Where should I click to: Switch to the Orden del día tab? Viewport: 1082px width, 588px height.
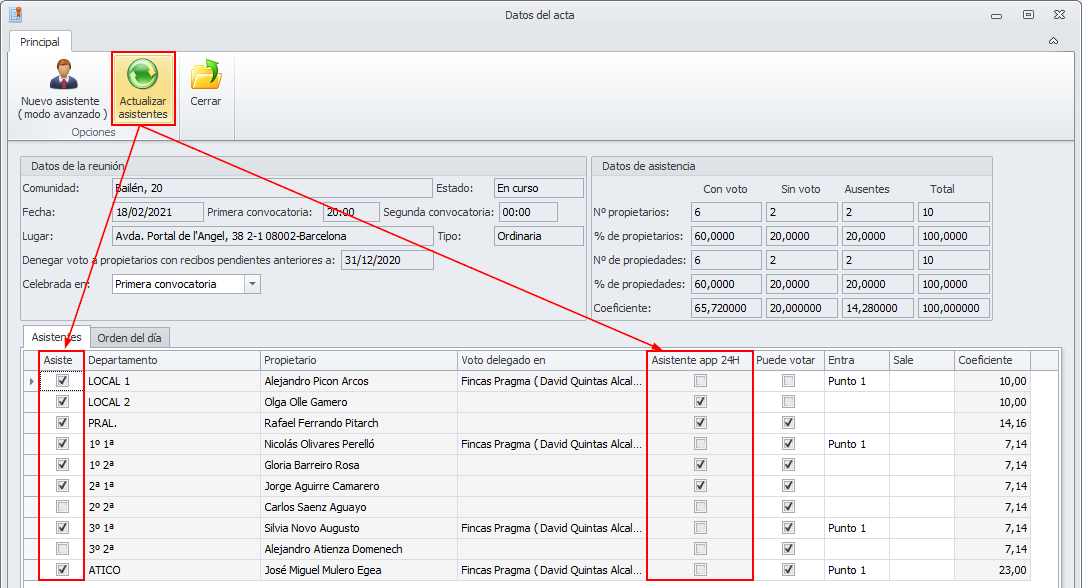point(129,338)
